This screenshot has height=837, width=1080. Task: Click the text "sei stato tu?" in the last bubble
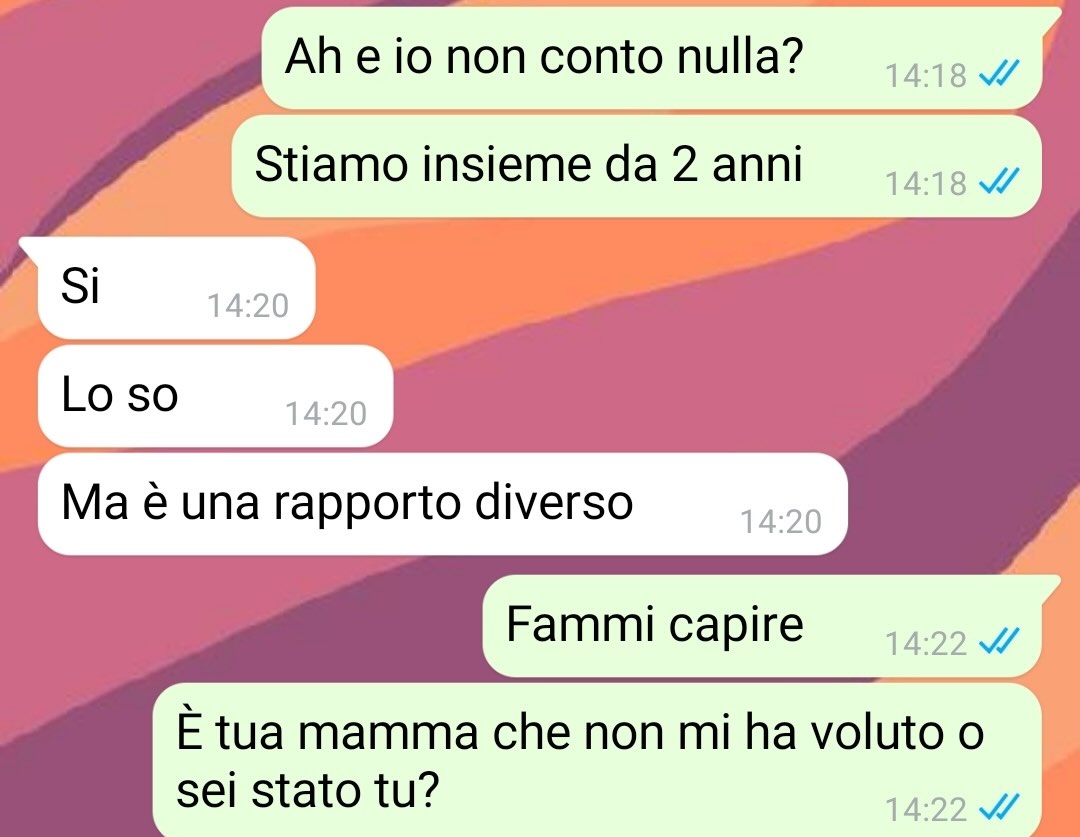[307, 790]
